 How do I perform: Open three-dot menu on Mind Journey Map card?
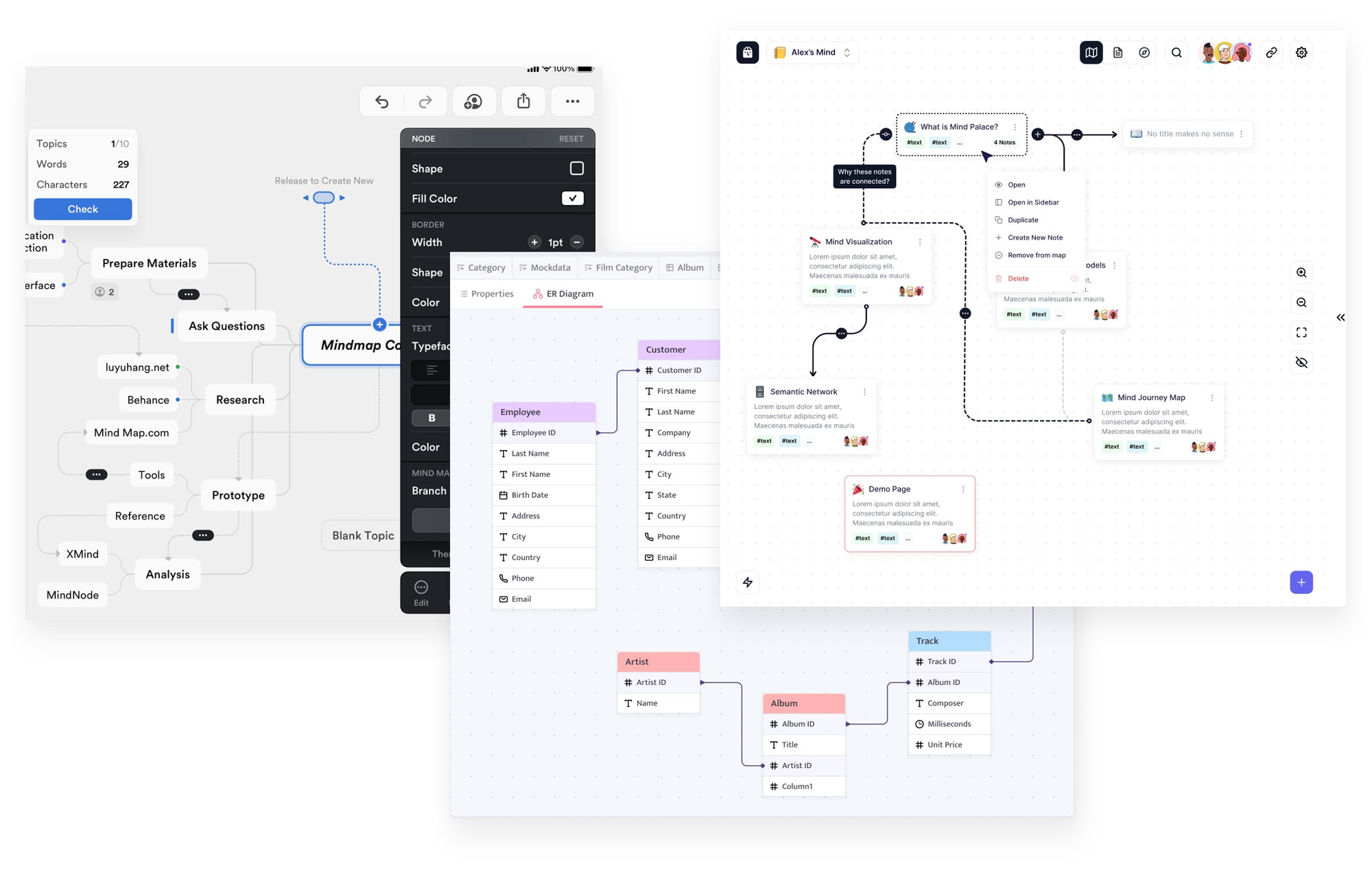pyautogui.click(x=1212, y=398)
